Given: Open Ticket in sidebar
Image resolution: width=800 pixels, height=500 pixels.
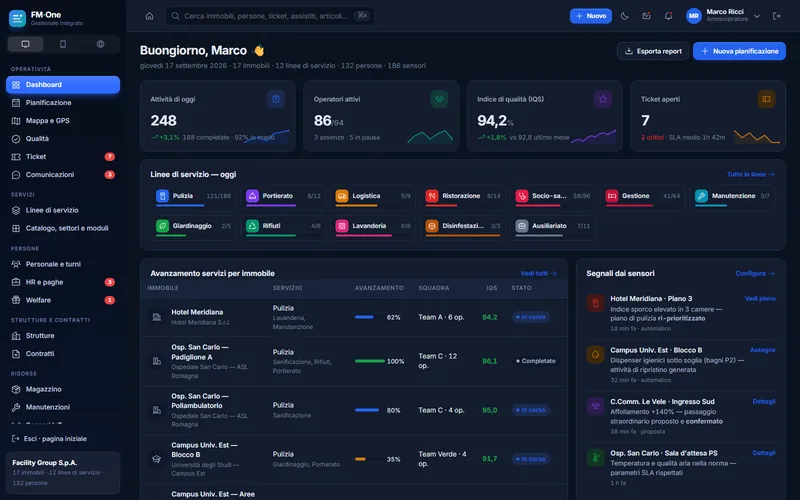Looking at the screenshot, I should coord(63,157).
